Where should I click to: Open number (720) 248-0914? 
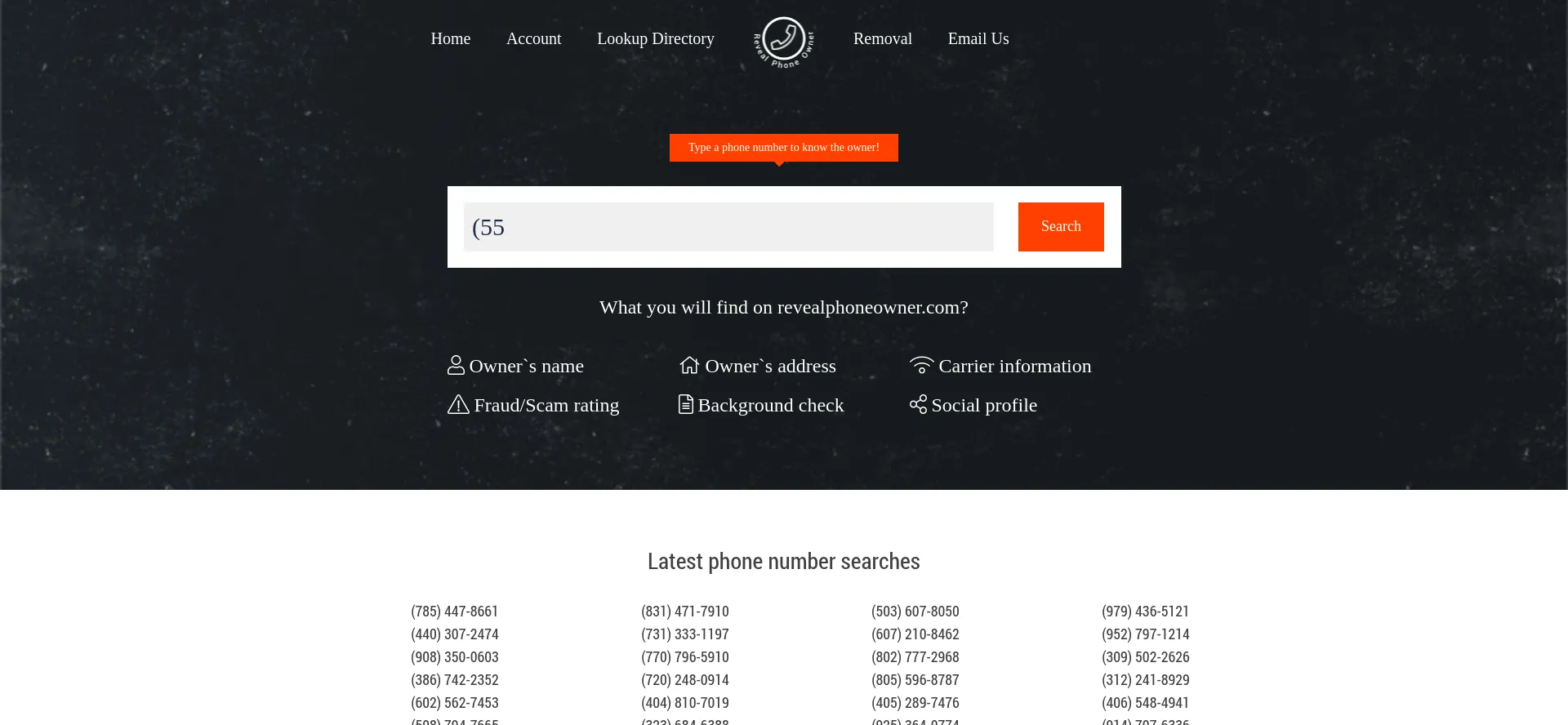[685, 680]
